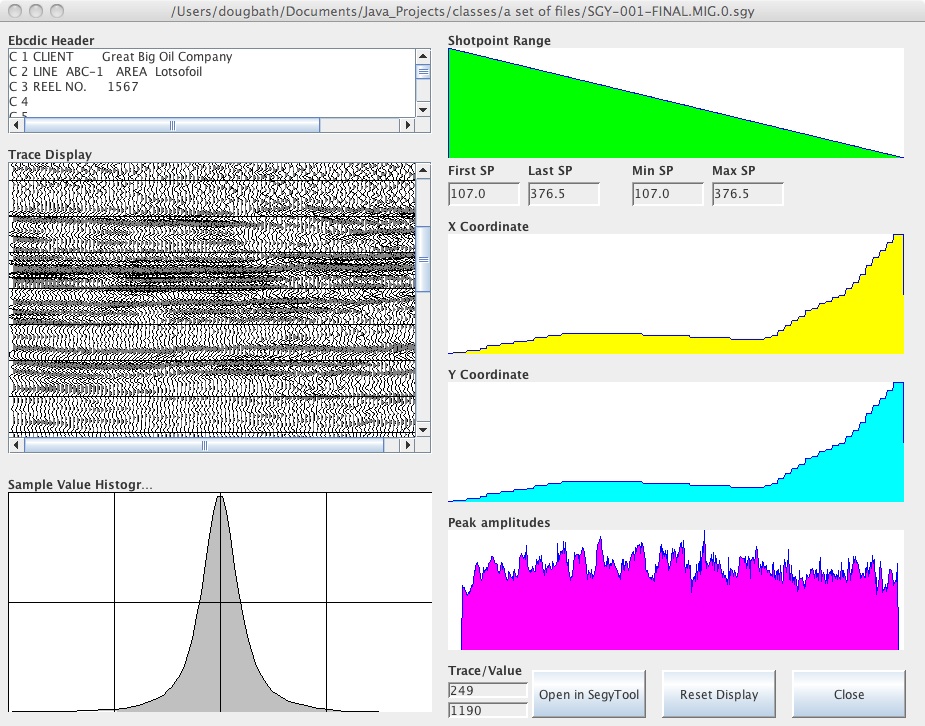This screenshot has height=726, width=925.
Task: Click Ebcdic Header scroll down arrow
Action: coord(422,109)
